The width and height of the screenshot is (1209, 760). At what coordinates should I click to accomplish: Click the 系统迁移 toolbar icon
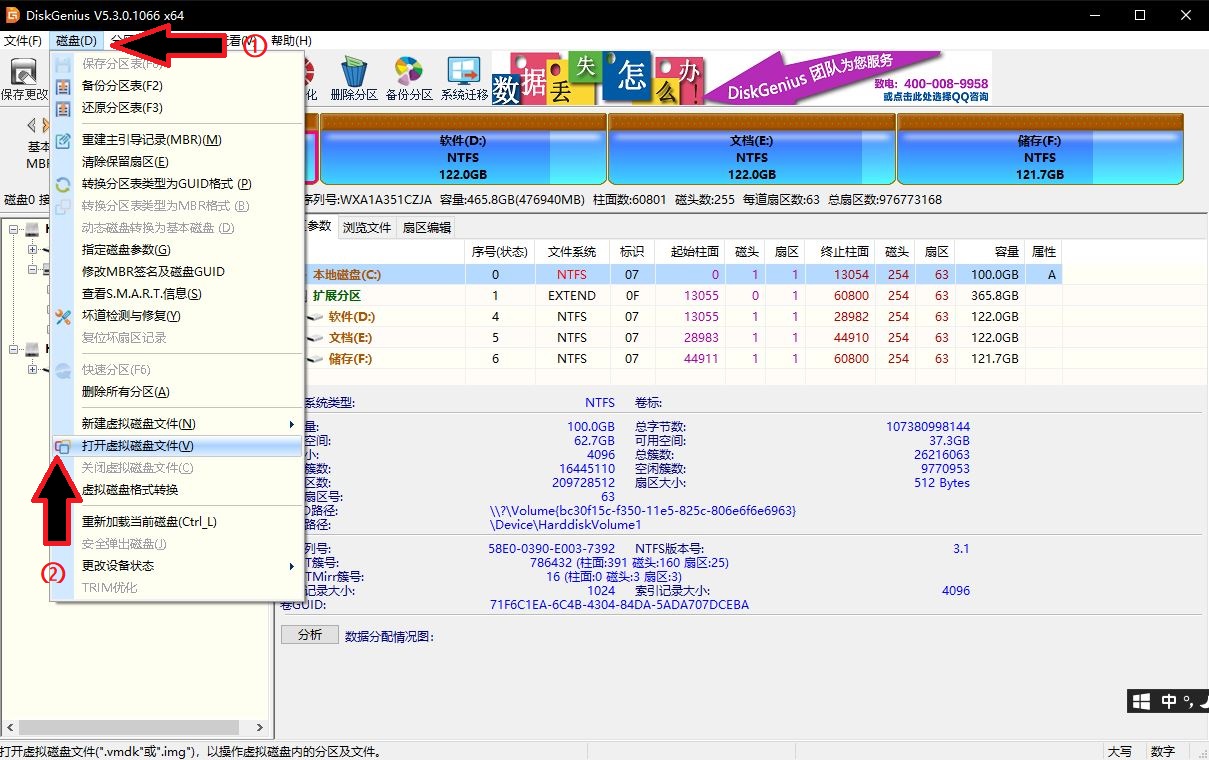click(463, 71)
